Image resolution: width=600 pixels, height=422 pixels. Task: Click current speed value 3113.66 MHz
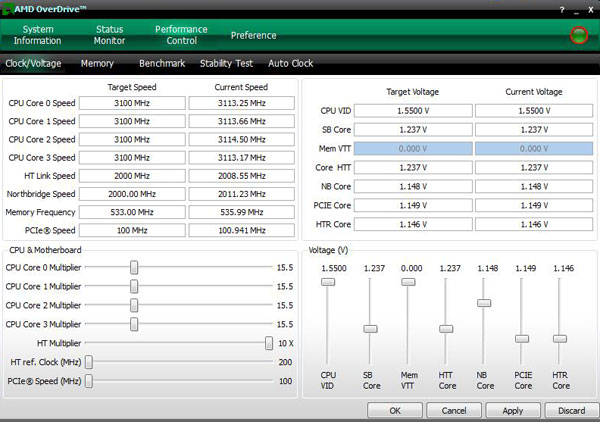[241, 121]
